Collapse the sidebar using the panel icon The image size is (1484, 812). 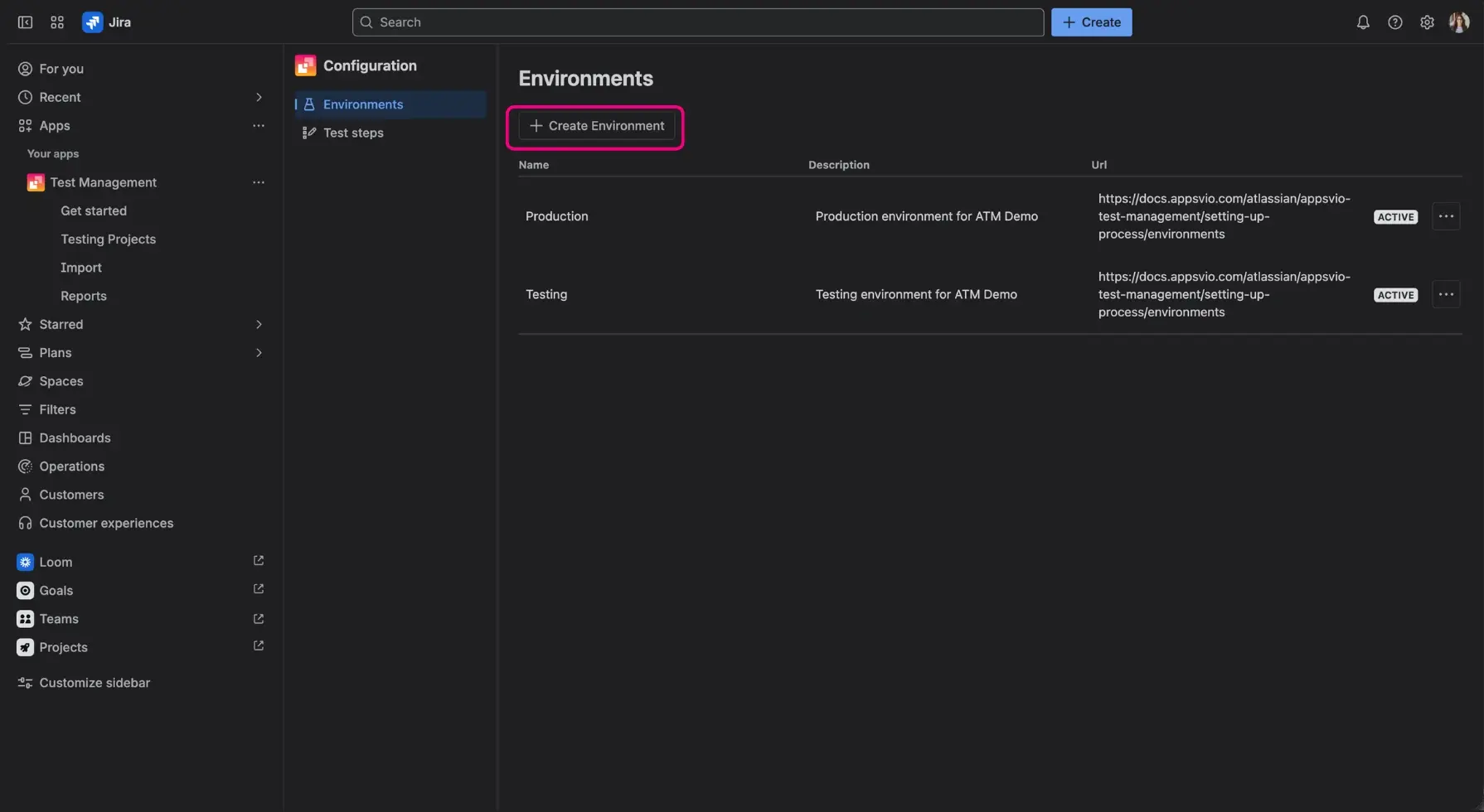click(25, 22)
